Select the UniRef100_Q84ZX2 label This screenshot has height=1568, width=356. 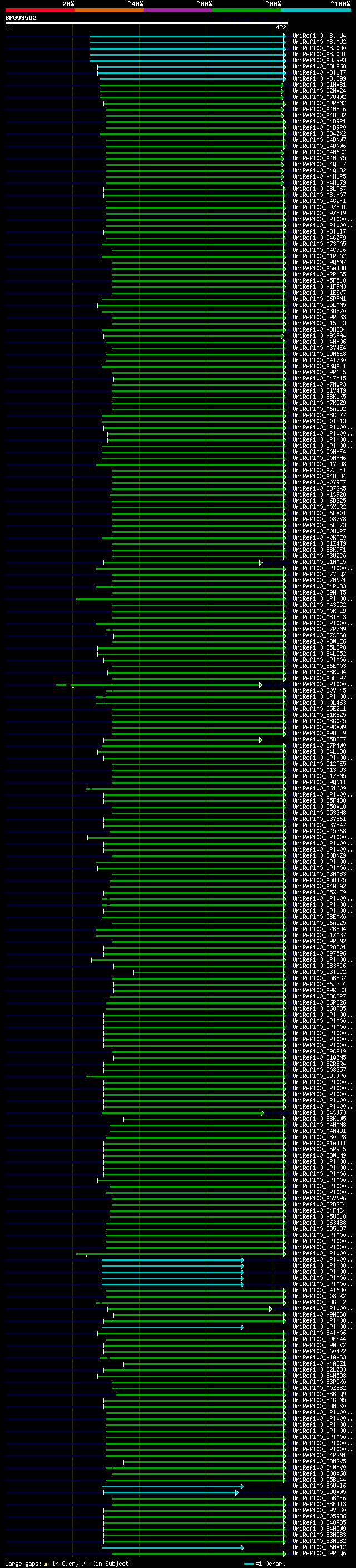(319, 134)
